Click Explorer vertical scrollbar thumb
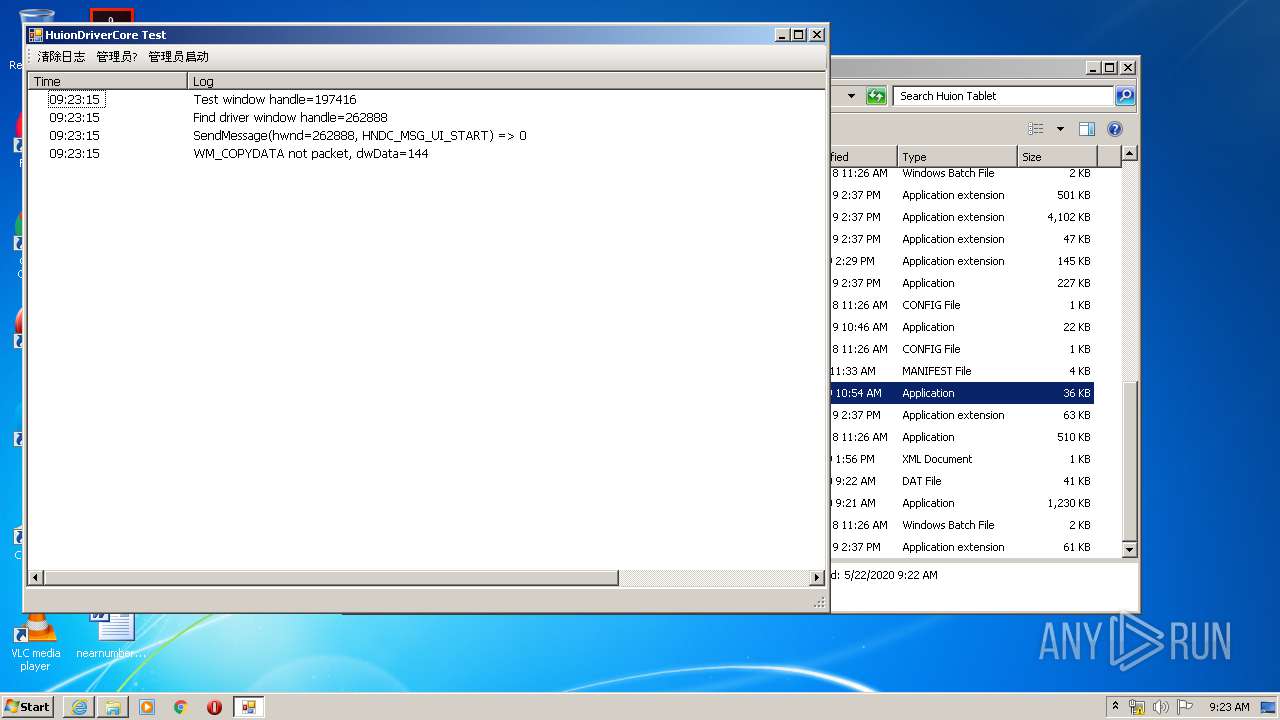 [x=1129, y=462]
